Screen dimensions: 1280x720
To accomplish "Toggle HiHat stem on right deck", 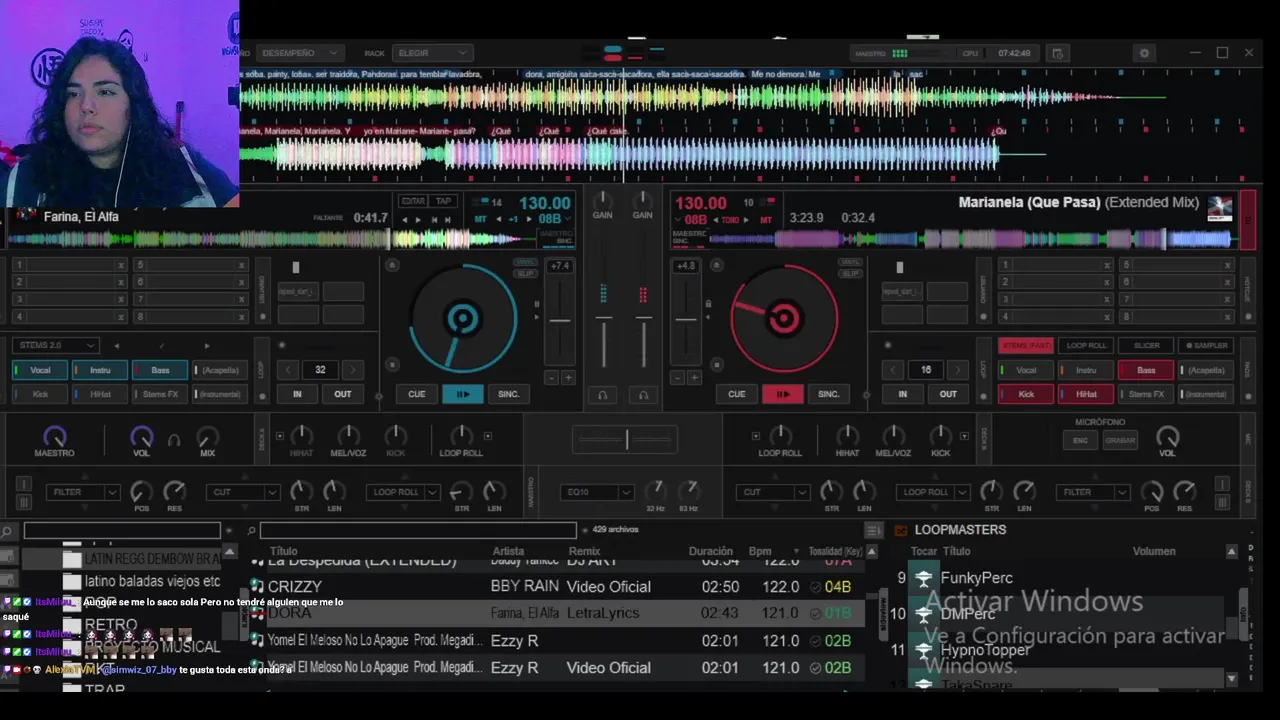I will click(x=1086, y=394).
